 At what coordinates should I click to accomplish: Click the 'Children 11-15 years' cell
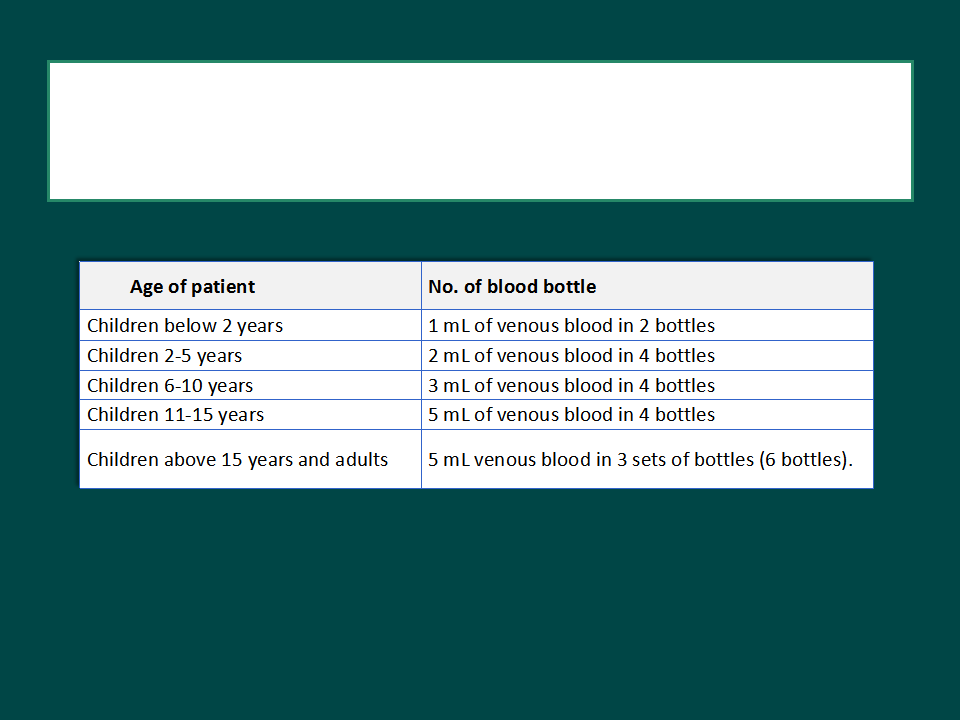[x=250, y=414]
